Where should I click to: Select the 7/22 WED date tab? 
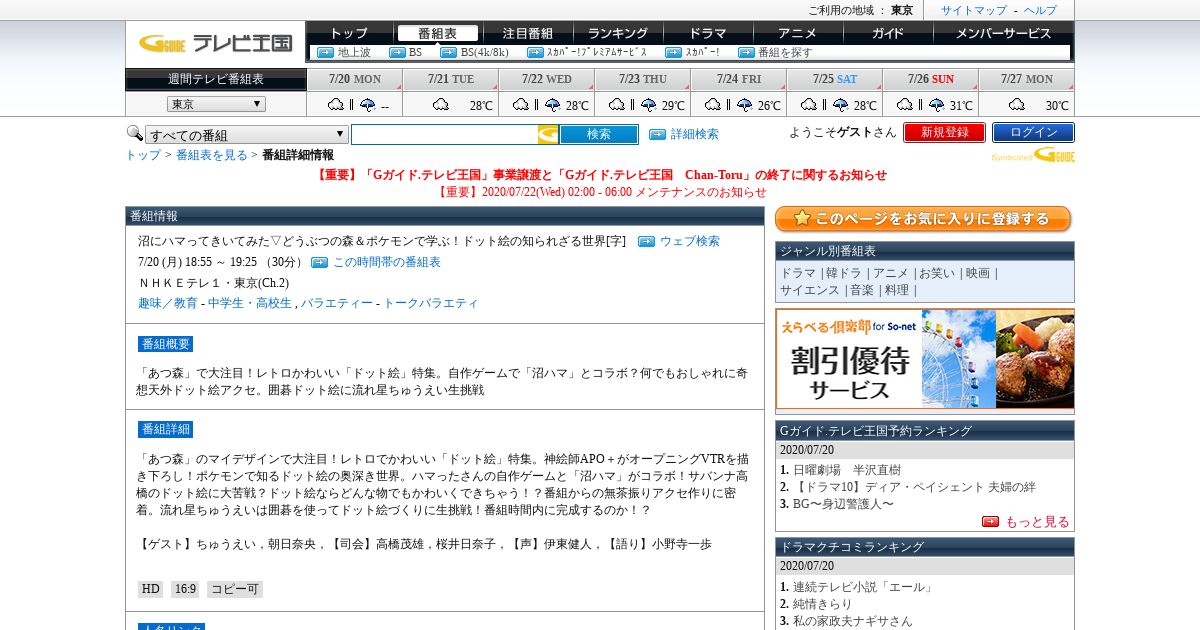[x=547, y=79]
